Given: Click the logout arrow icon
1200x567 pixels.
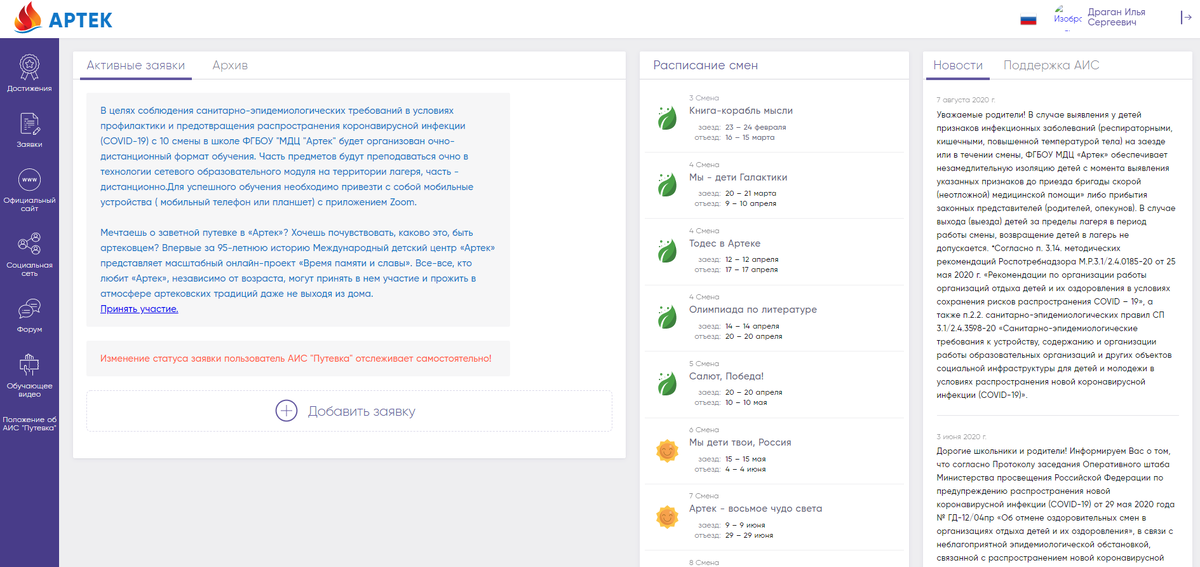Looking at the screenshot, I should pyautogui.click(x=1186, y=18).
